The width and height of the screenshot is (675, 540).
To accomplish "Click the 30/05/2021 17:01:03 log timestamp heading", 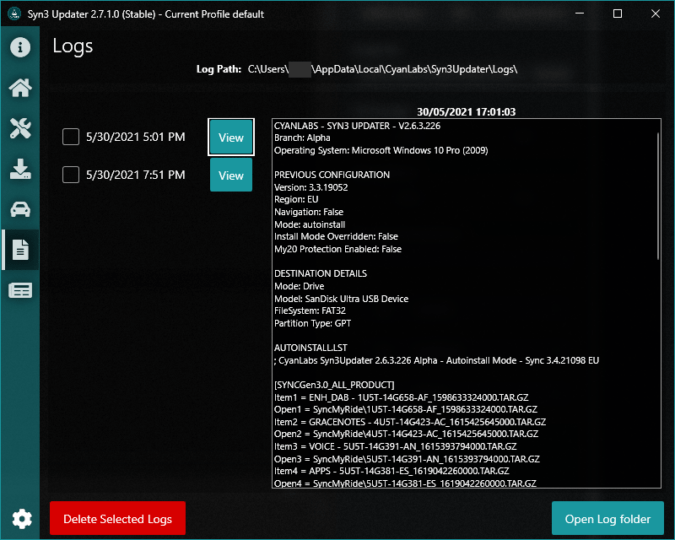I will [x=466, y=112].
